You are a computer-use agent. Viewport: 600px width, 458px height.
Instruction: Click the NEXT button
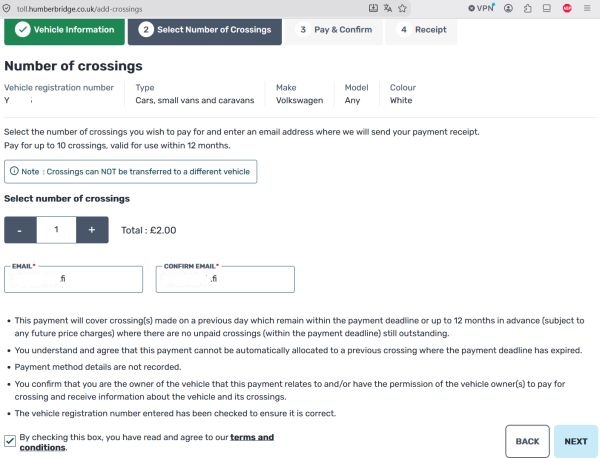click(576, 441)
